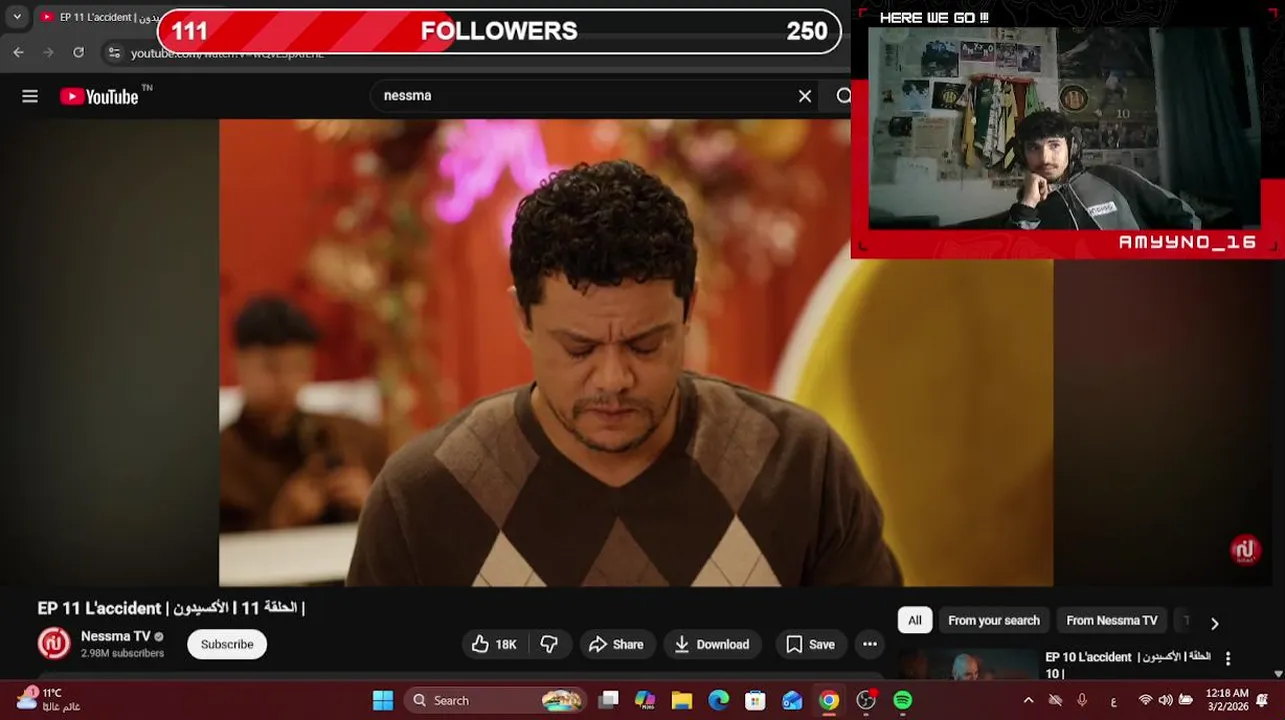Show hidden system tray icons chevron
The width and height of the screenshot is (1285, 720).
point(1028,700)
